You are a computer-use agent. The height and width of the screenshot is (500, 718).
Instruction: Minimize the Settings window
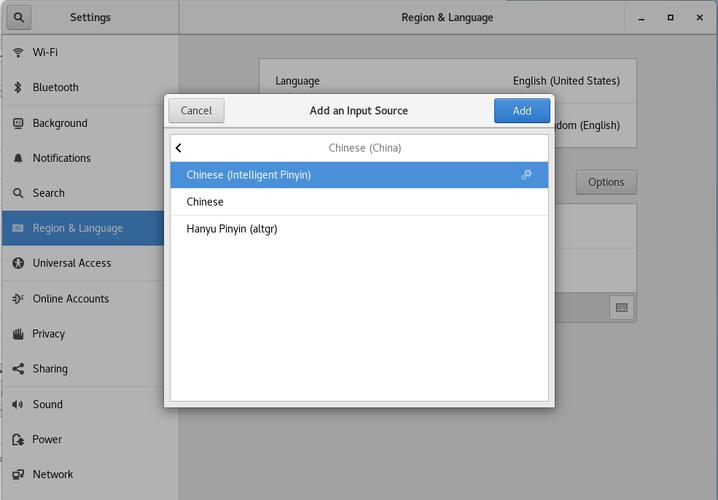(641, 18)
